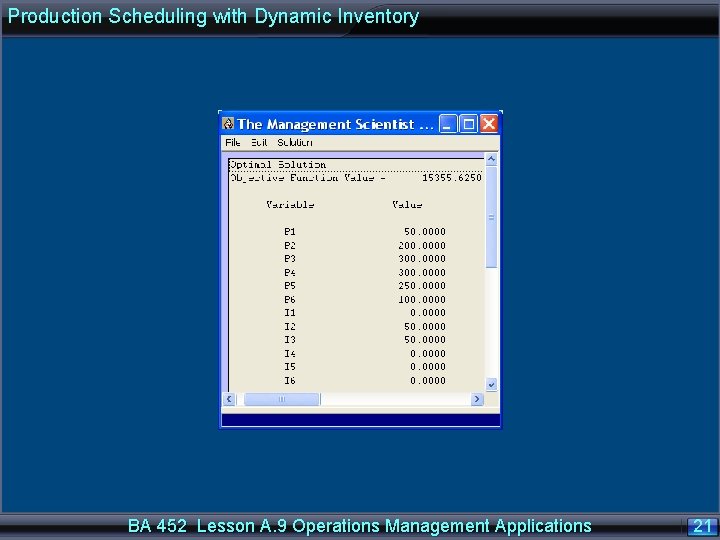The width and height of the screenshot is (720, 540).
Task: Click the I6 value 0.0000
Action: point(428,381)
